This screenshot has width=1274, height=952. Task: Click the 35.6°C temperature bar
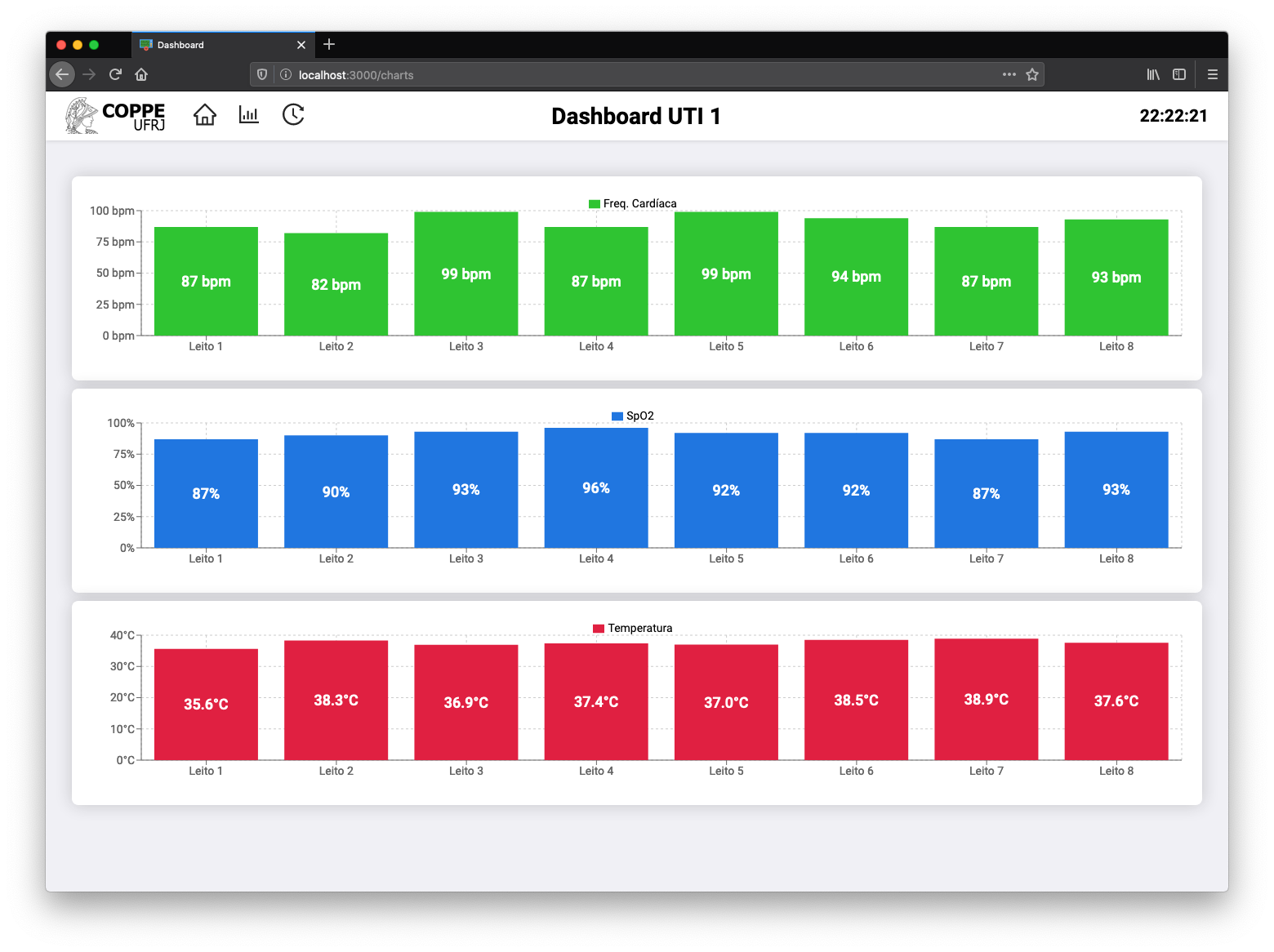(206, 704)
